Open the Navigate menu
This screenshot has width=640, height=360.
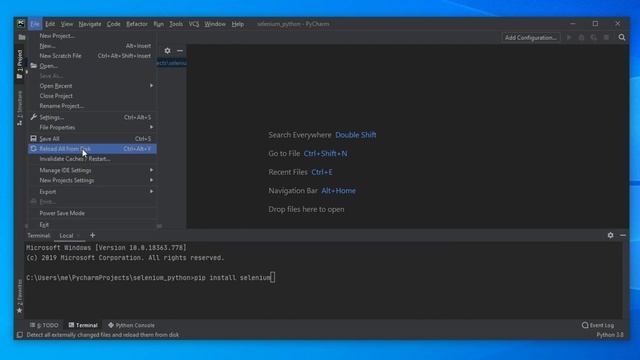click(90, 24)
